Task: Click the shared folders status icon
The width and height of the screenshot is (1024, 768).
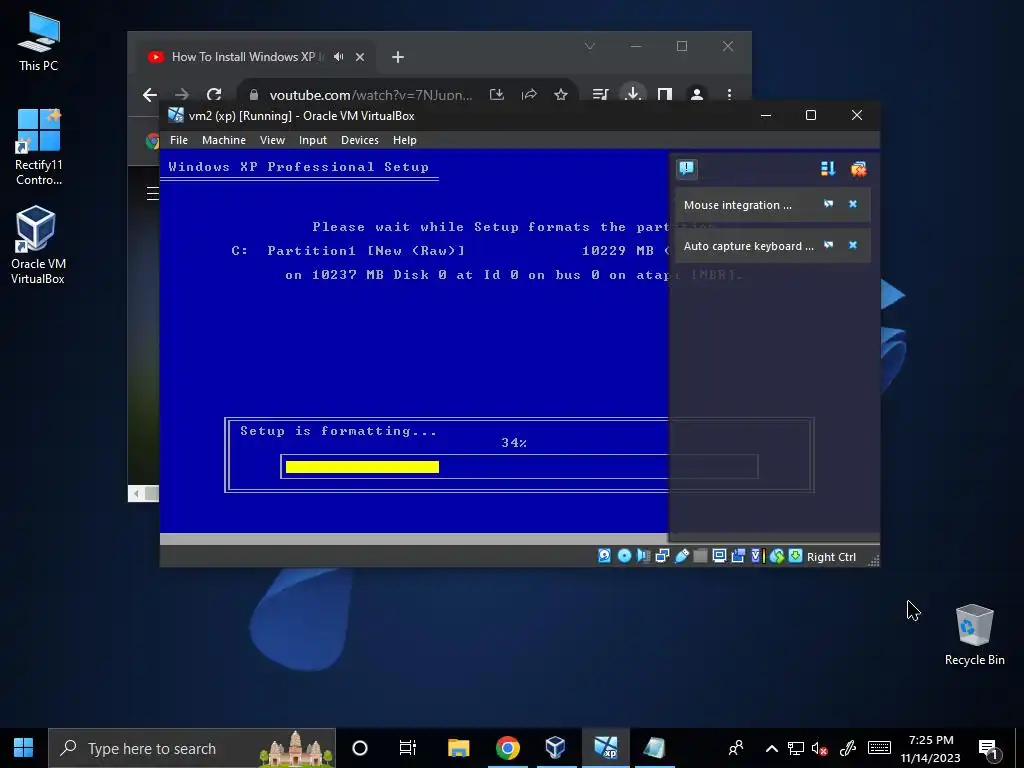Action: 700,556
